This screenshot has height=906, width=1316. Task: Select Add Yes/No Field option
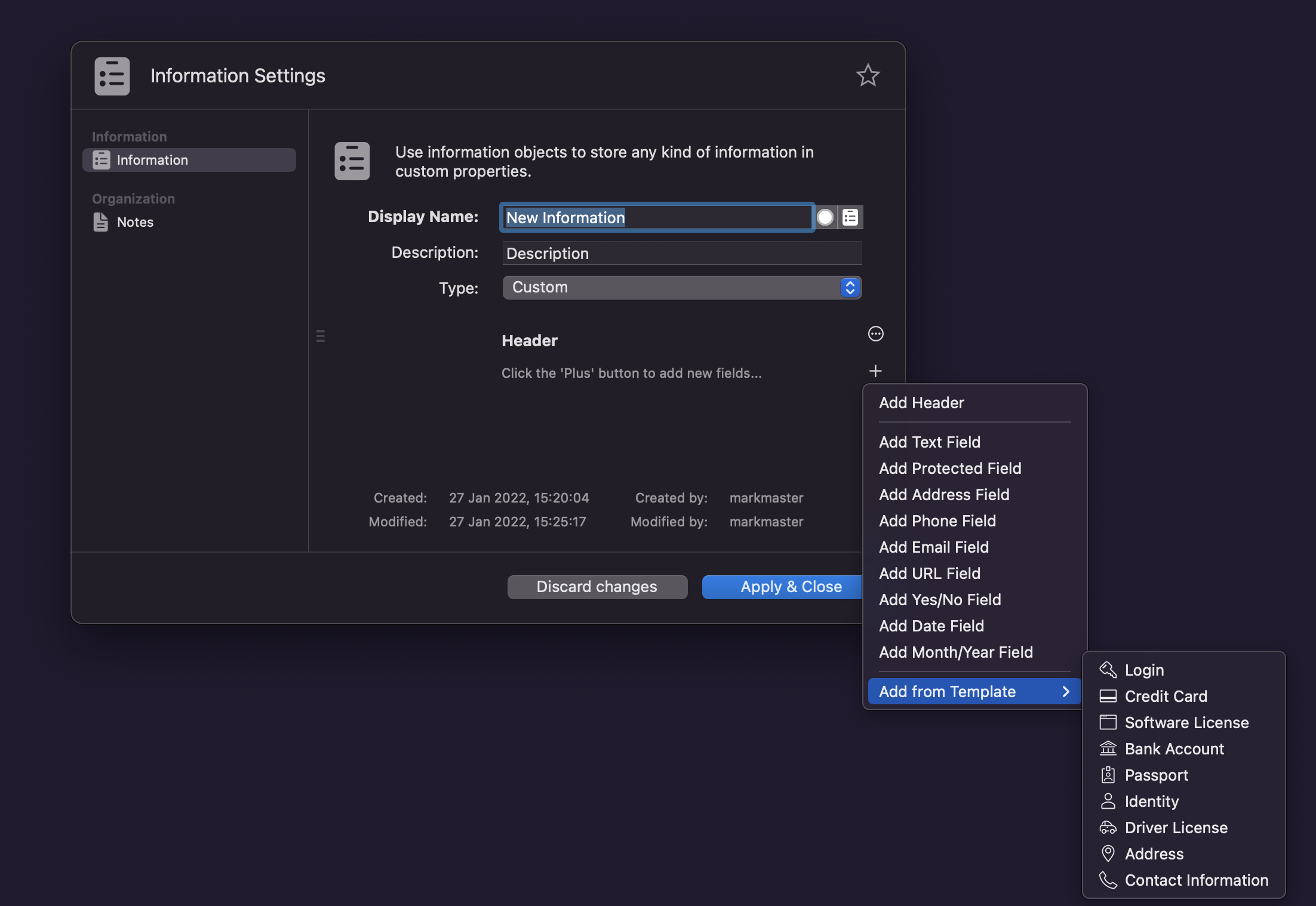(x=939, y=599)
